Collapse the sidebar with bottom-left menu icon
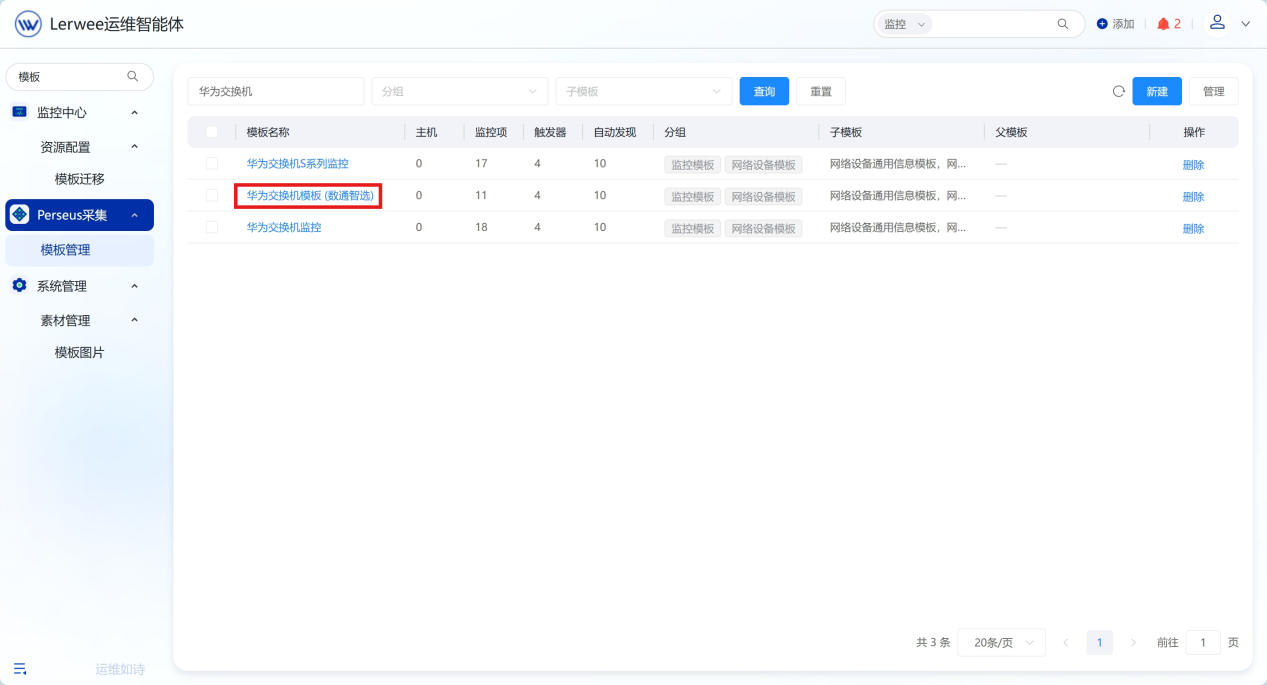 pyautogui.click(x=20, y=669)
